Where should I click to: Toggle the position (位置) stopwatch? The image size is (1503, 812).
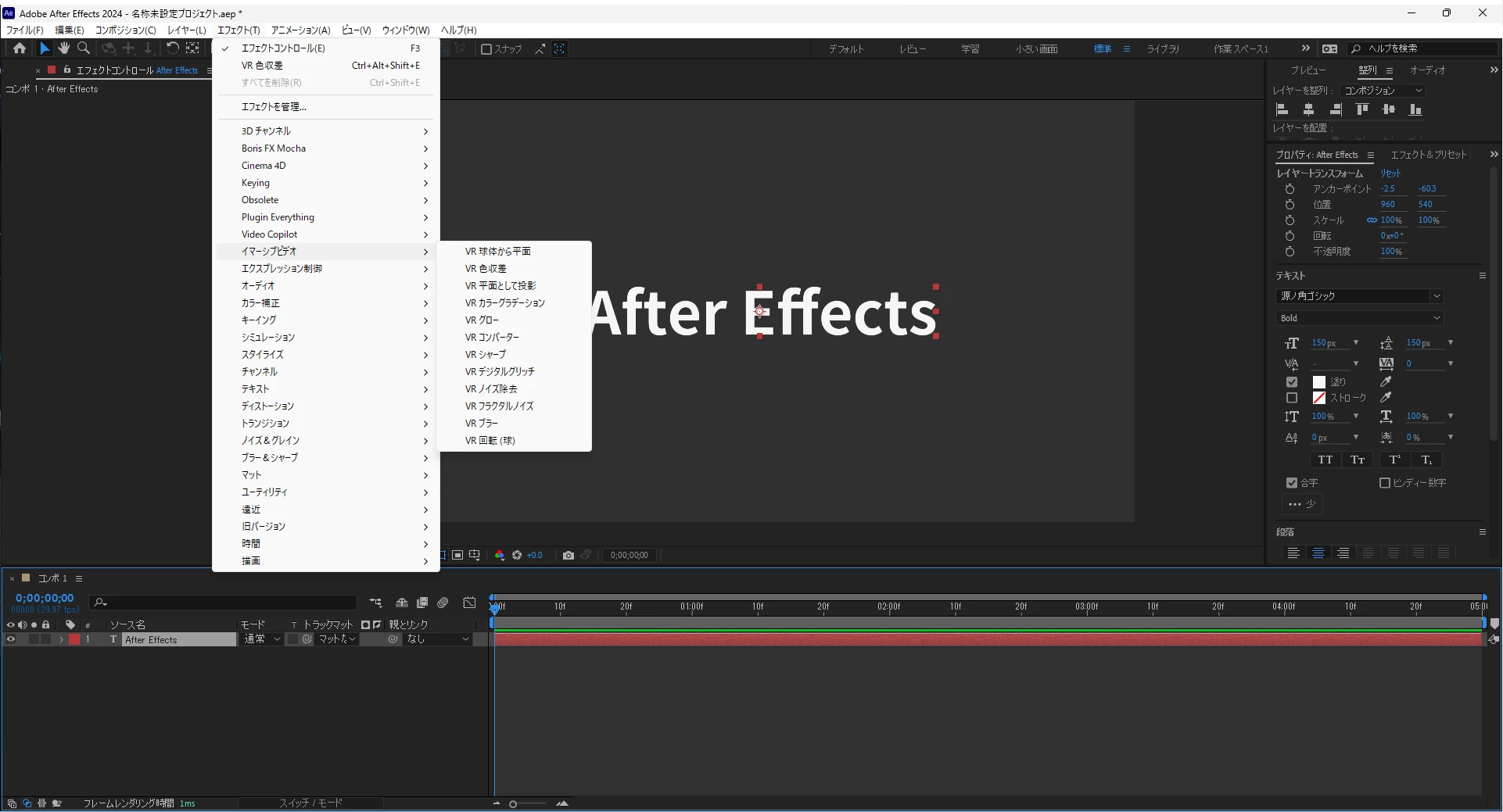pyautogui.click(x=1290, y=205)
